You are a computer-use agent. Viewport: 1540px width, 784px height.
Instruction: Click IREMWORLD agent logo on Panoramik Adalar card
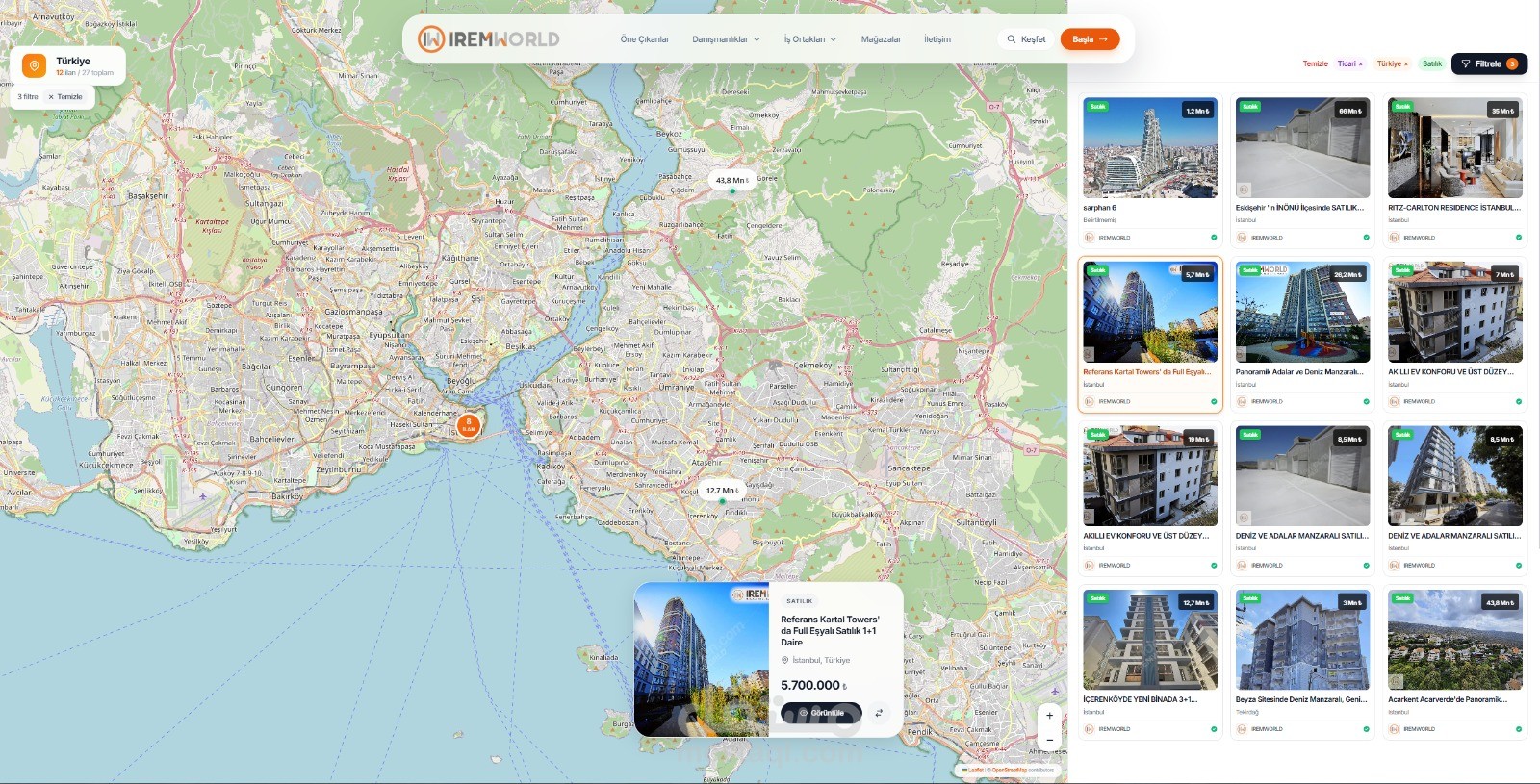(1241, 401)
